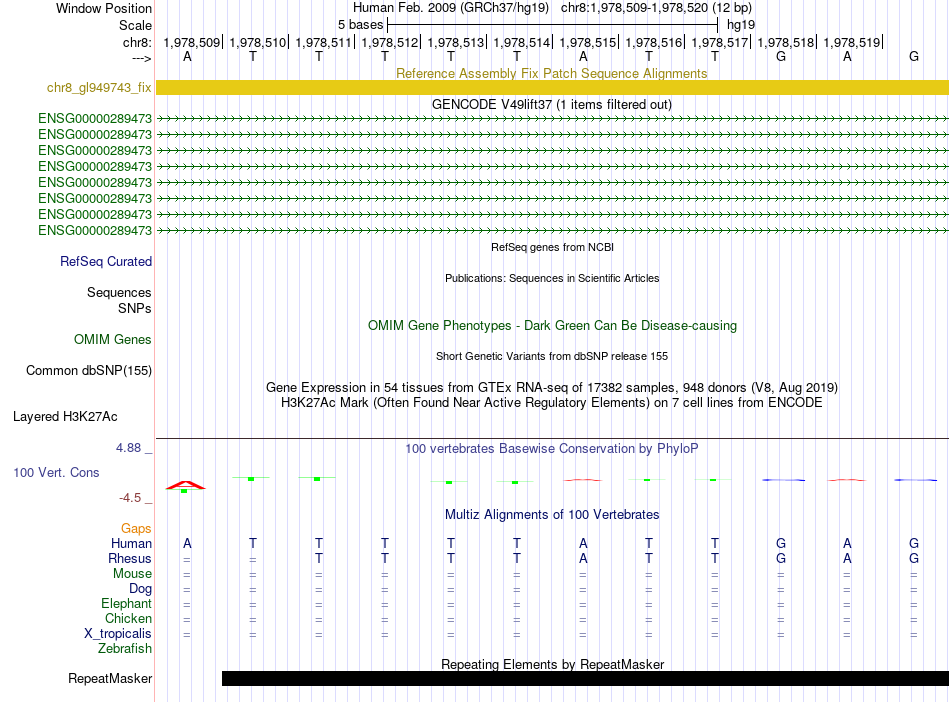Click the SNPs track label
The image size is (950, 702).
tap(135, 308)
